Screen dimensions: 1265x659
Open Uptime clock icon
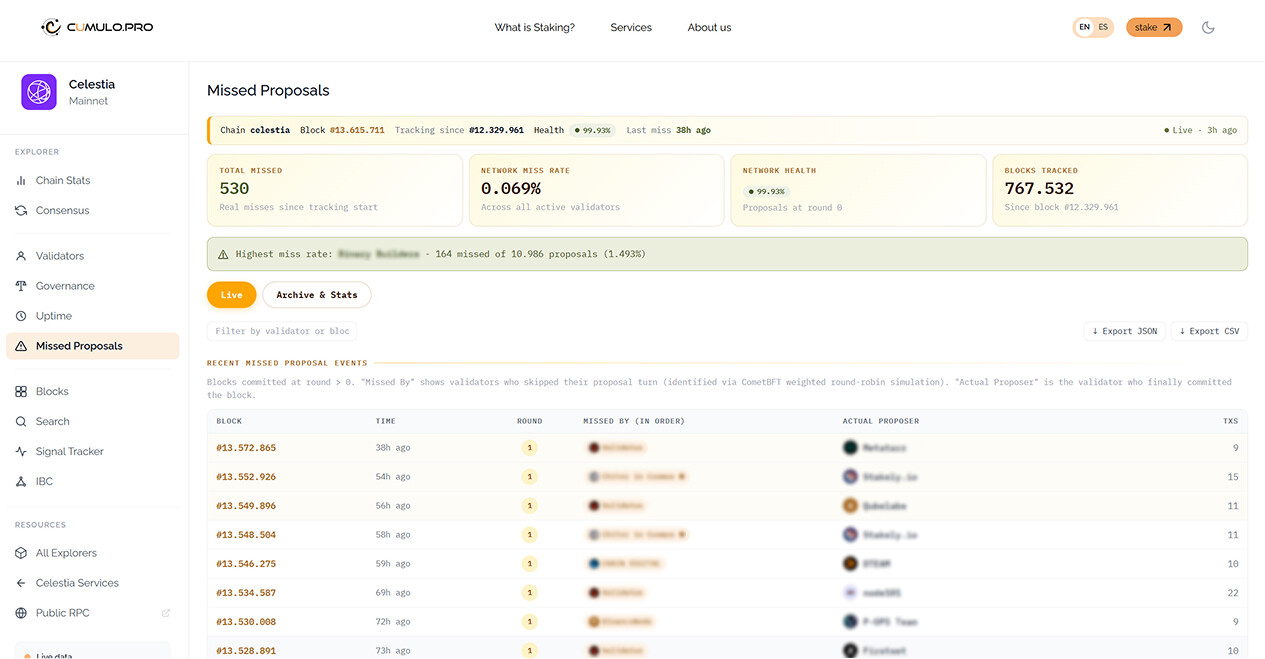(21, 316)
